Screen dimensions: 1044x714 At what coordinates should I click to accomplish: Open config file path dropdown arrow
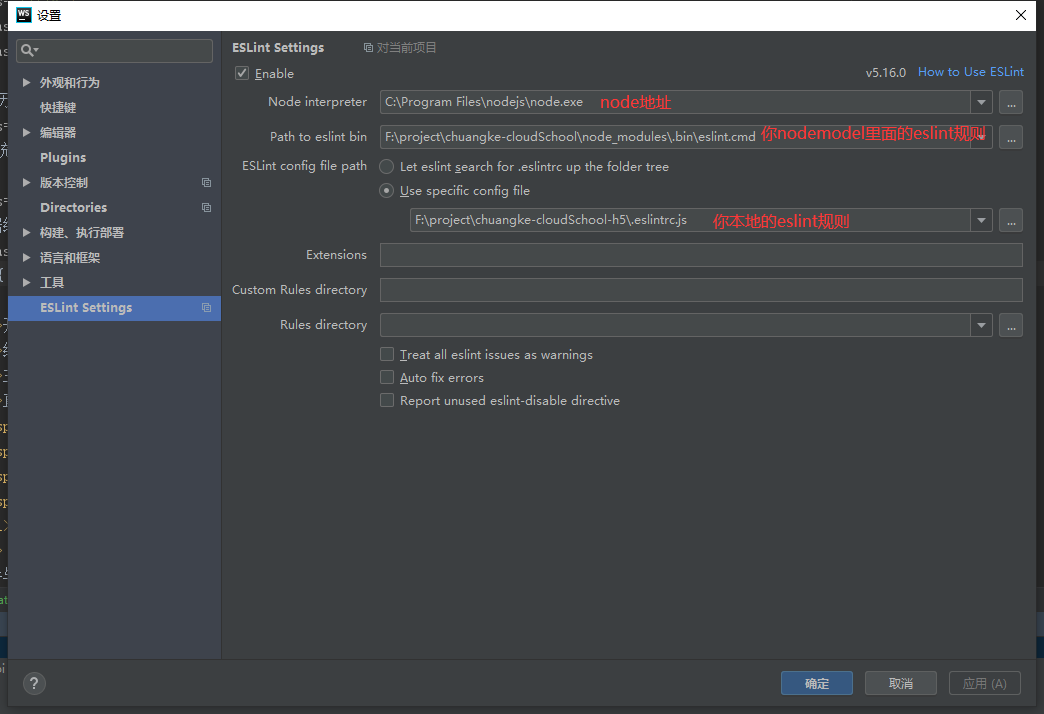pos(981,220)
